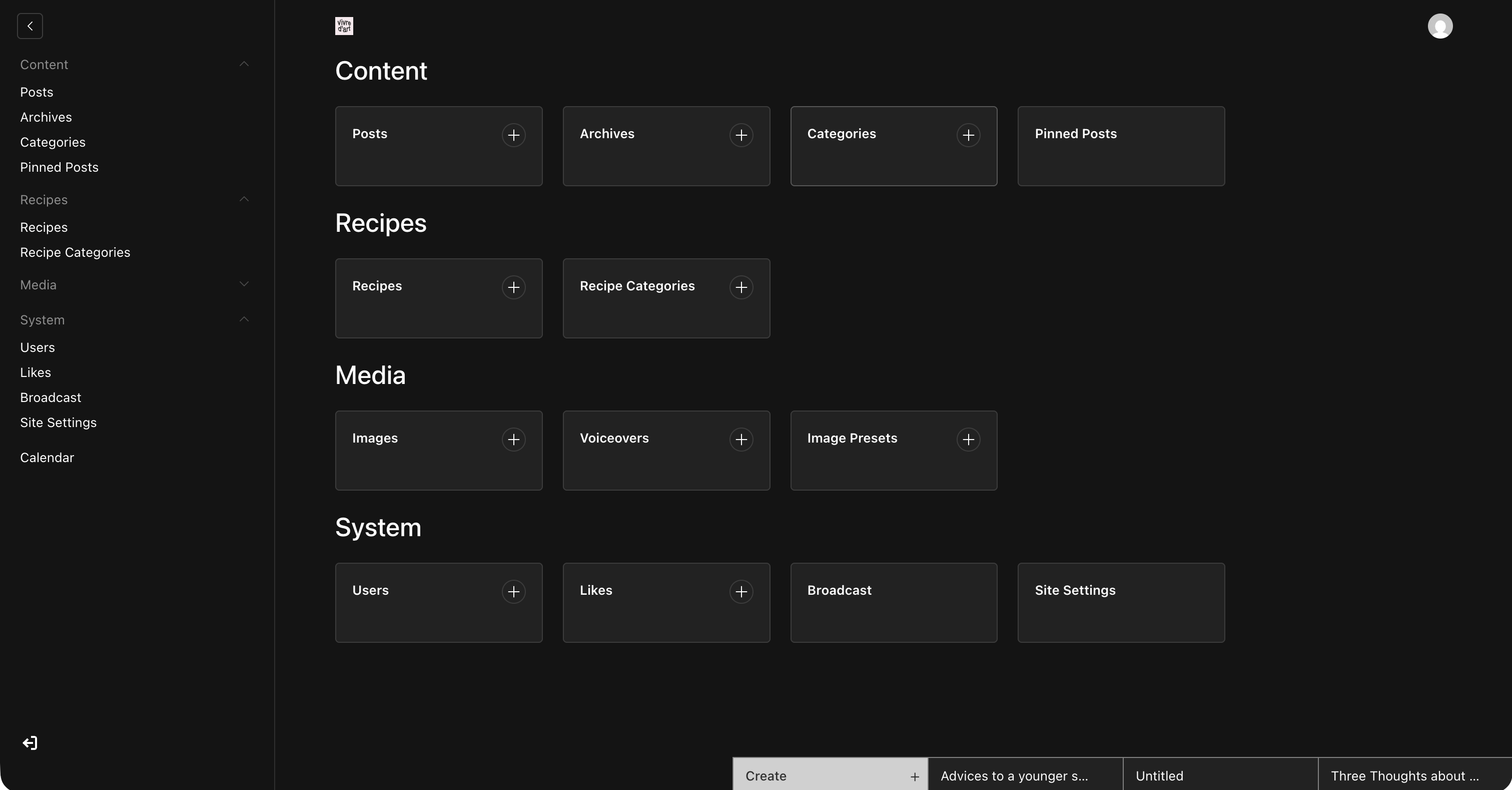Collapse the Recipes sidebar group chevron
The image size is (1512, 790).
point(244,199)
